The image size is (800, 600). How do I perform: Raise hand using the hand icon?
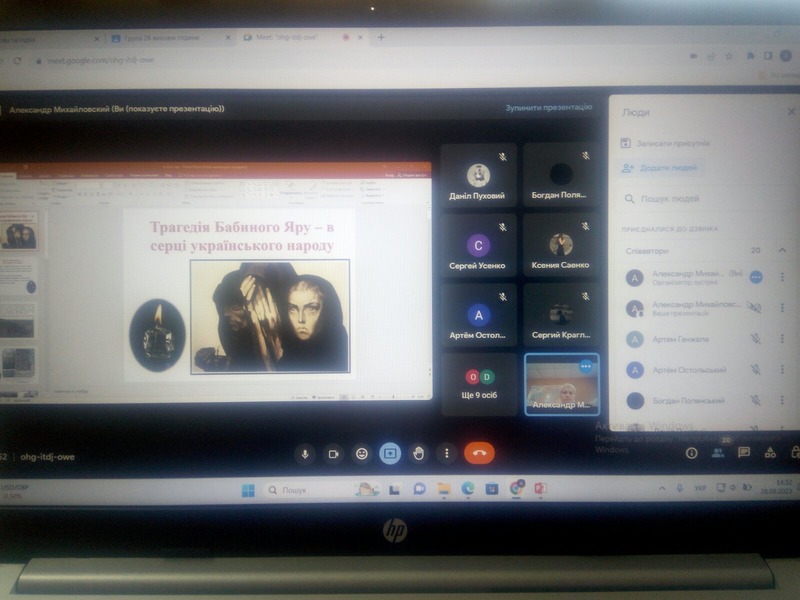point(419,453)
